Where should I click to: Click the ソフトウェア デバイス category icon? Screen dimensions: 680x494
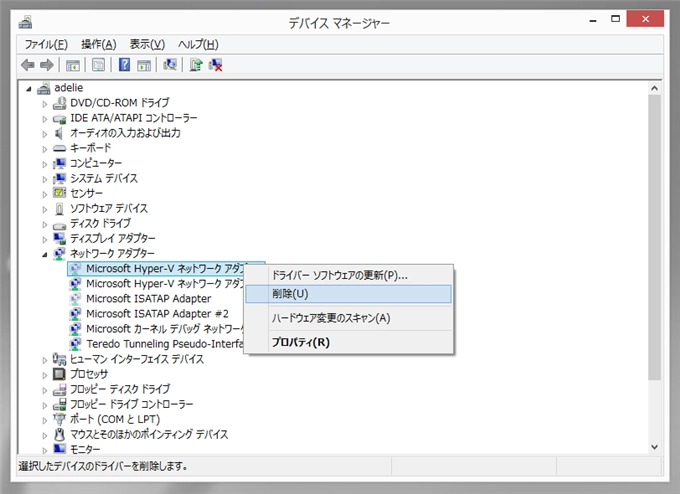(x=59, y=209)
